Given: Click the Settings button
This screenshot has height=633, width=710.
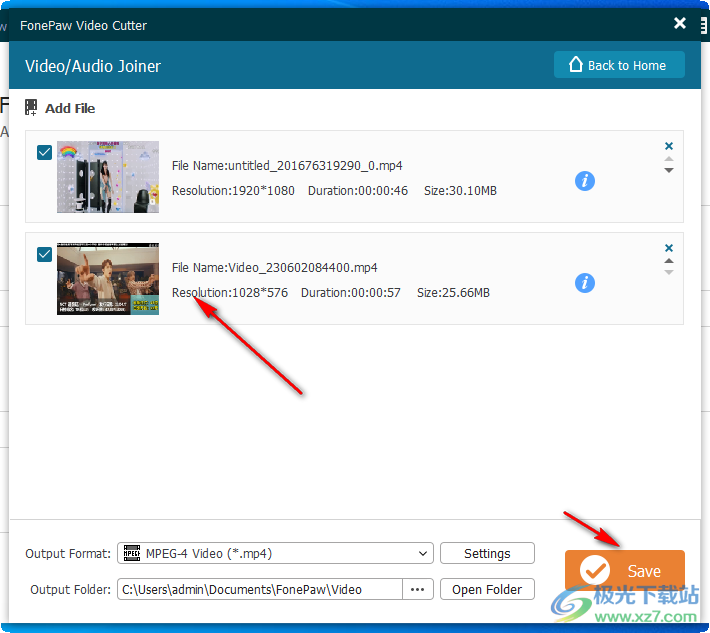Looking at the screenshot, I should (487, 553).
